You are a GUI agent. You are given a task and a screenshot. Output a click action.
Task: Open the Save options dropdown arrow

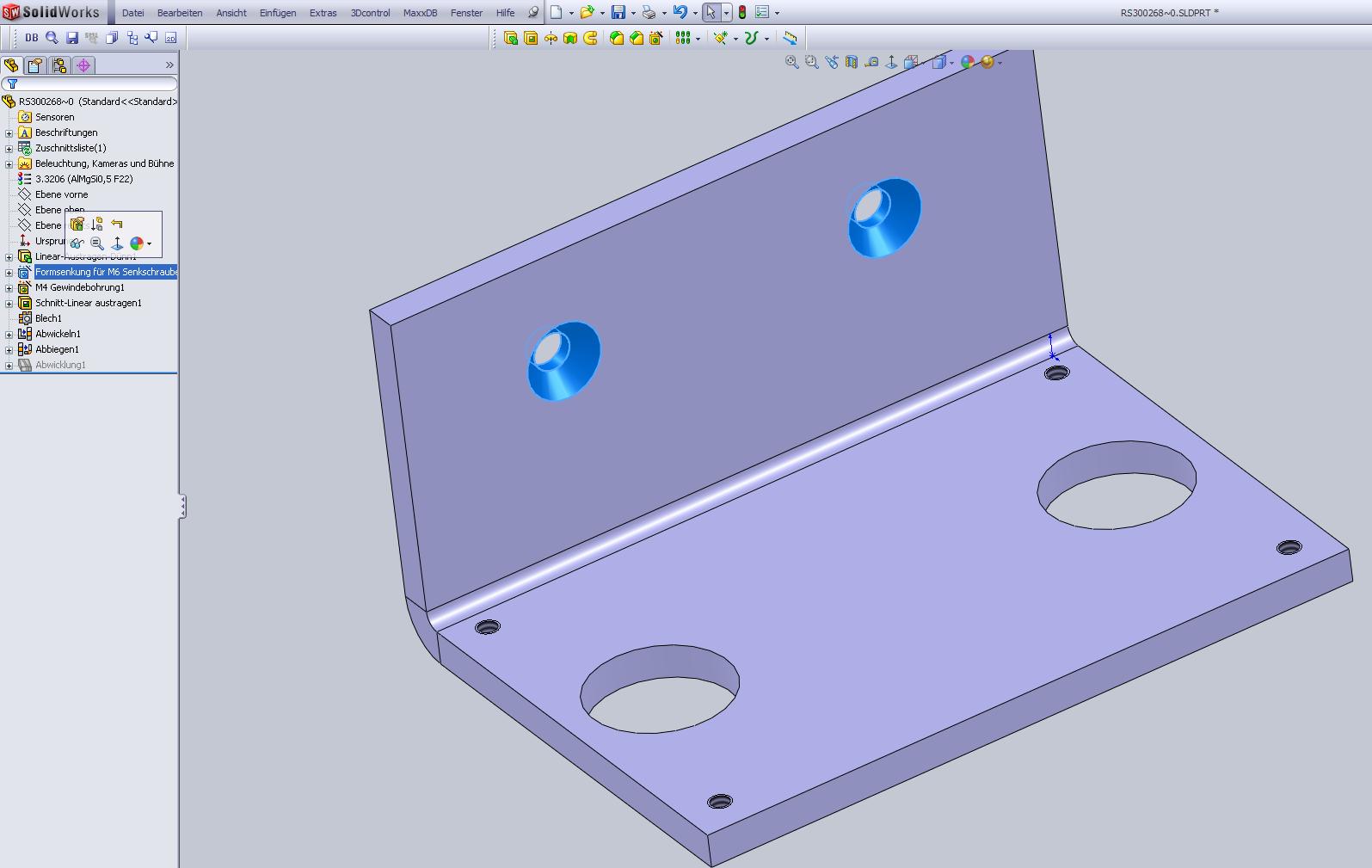click(633, 13)
